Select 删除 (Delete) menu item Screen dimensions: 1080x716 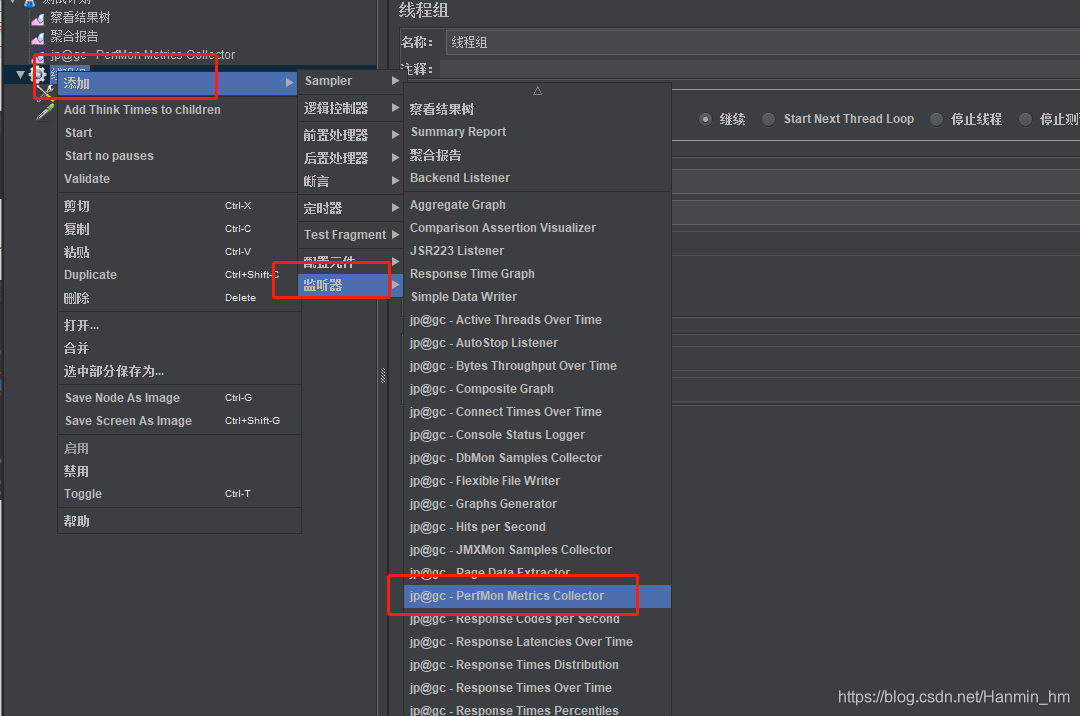pyautogui.click(x=179, y=298)
